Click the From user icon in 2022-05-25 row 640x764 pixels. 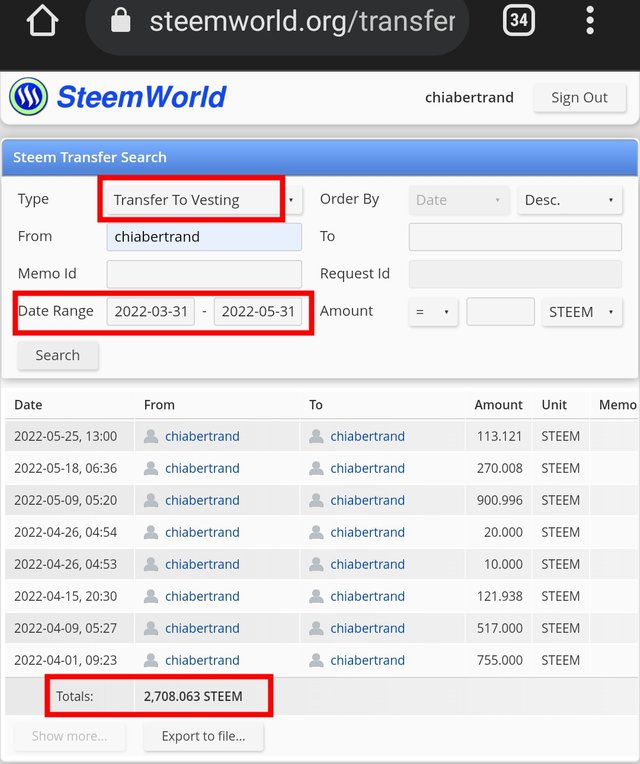click(151, 436)
